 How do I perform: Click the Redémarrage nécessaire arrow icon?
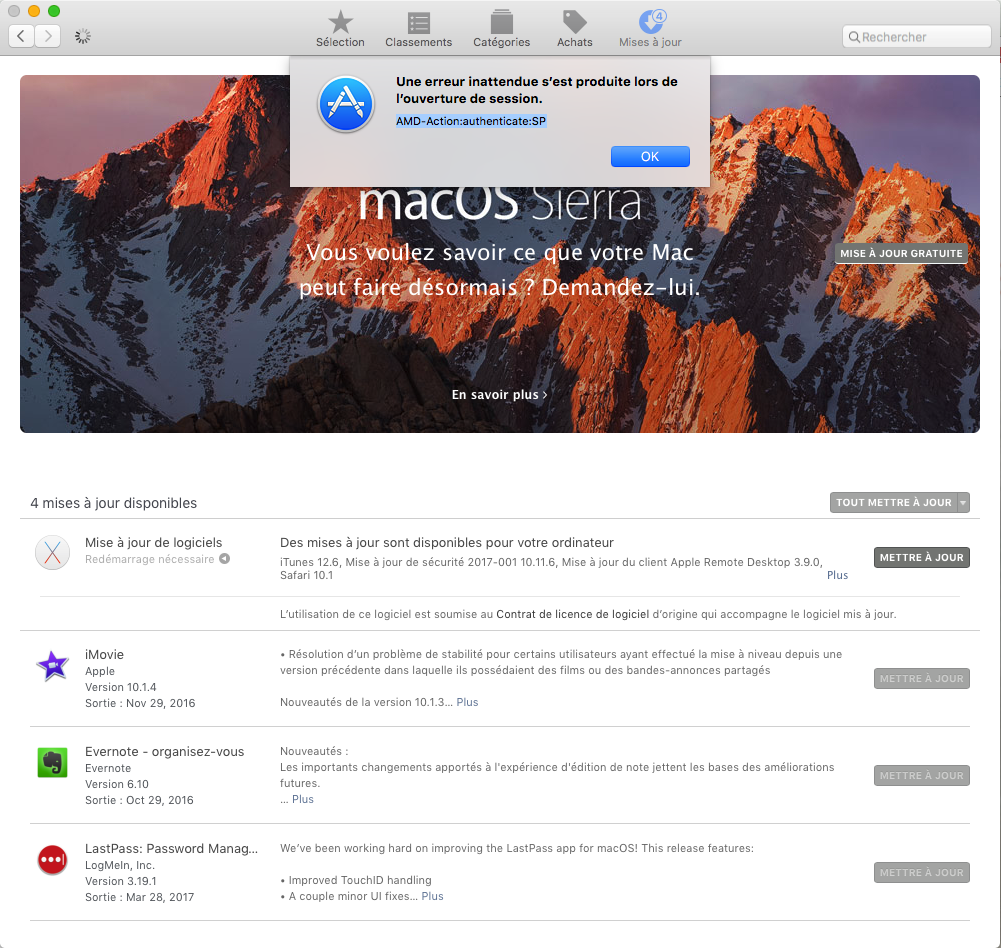(x=225, y=559)
